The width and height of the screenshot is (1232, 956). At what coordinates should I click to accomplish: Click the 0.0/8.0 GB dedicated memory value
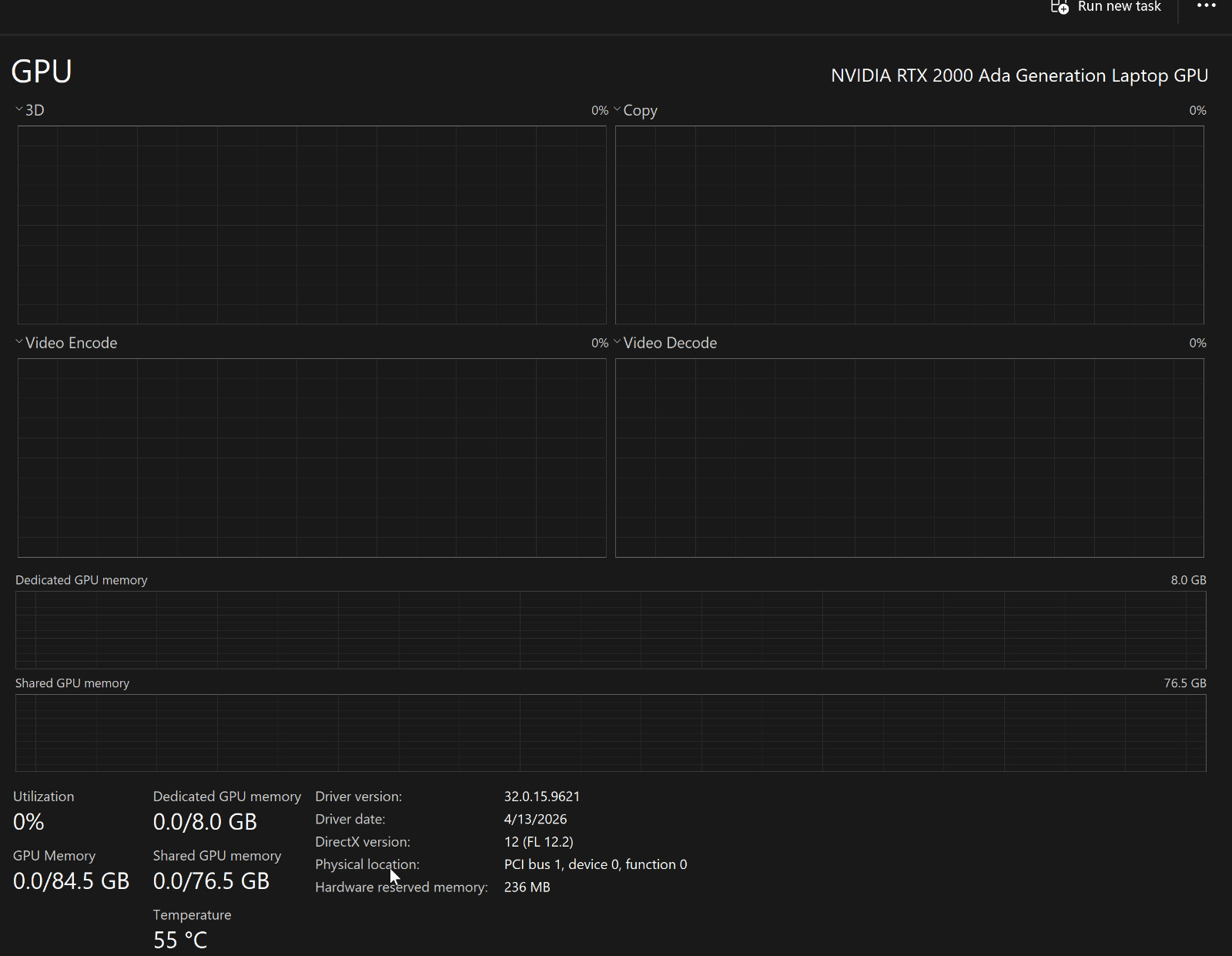point(205,822)
